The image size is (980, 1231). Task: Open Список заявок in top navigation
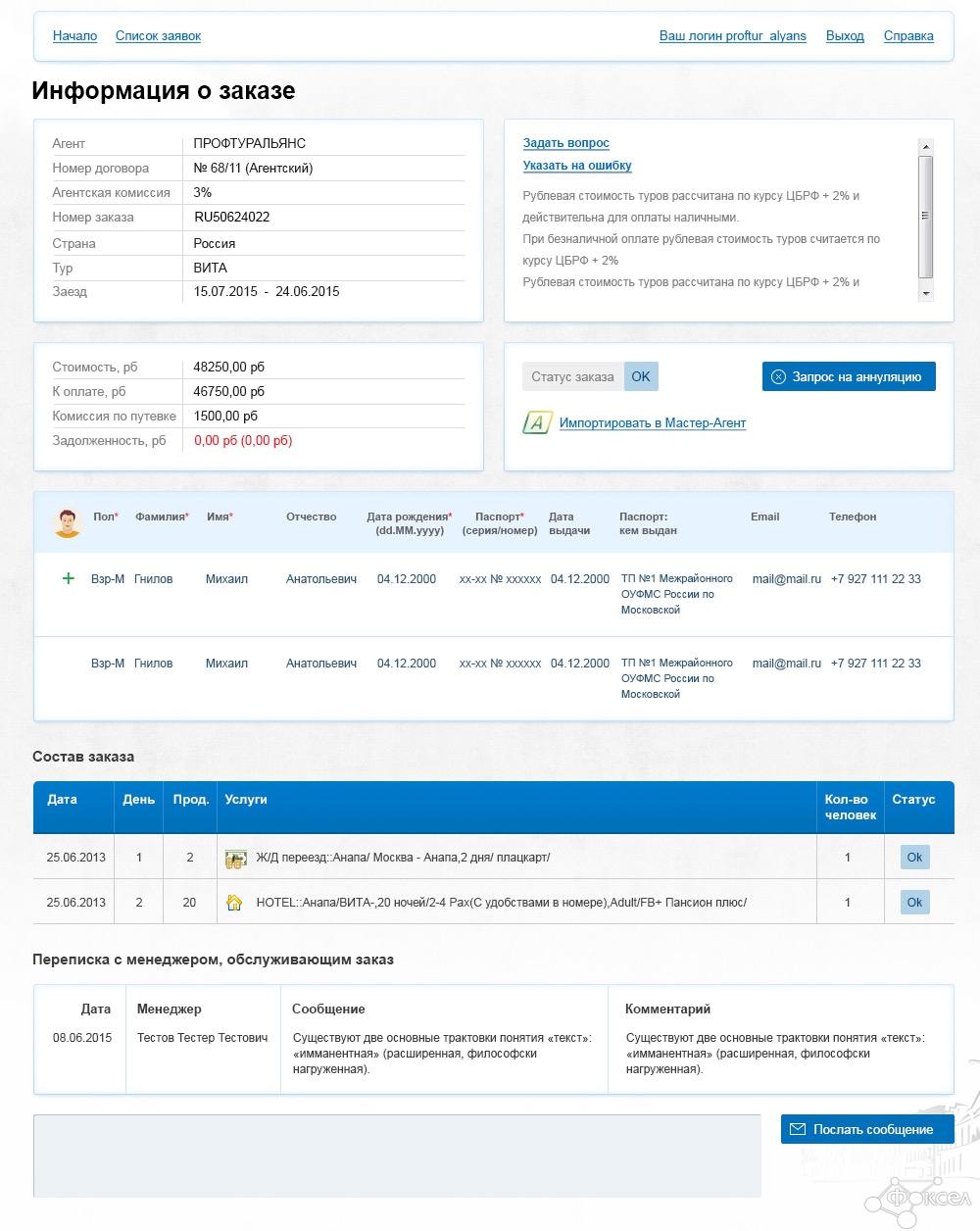click(158, 36)
